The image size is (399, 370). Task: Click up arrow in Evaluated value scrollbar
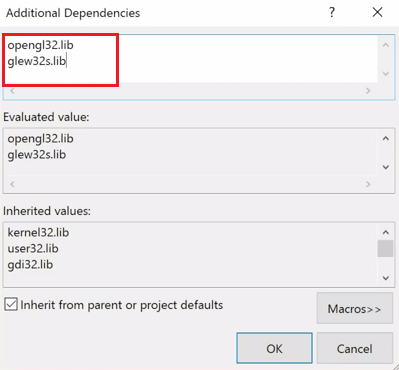coord(386,138)
